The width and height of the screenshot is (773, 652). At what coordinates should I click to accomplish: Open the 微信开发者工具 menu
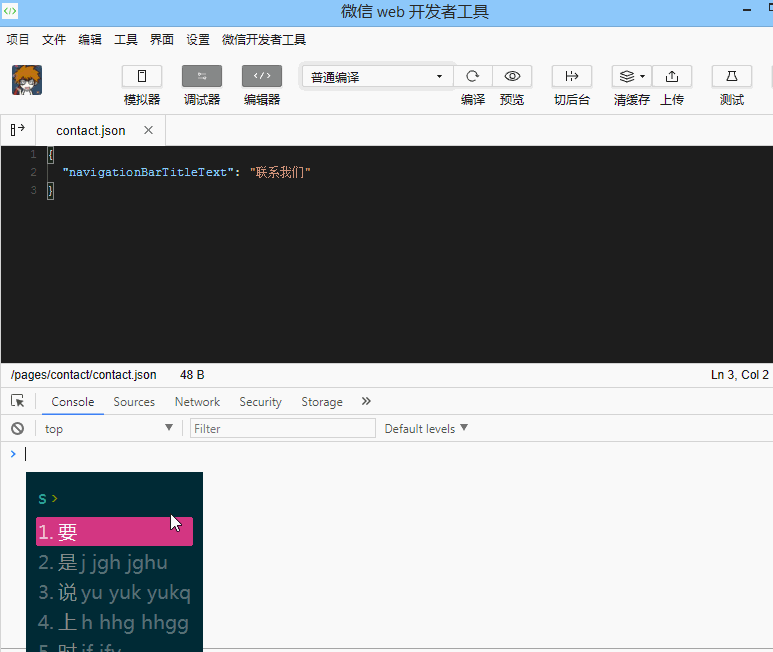pyautogui.click(x=264, y=39)
